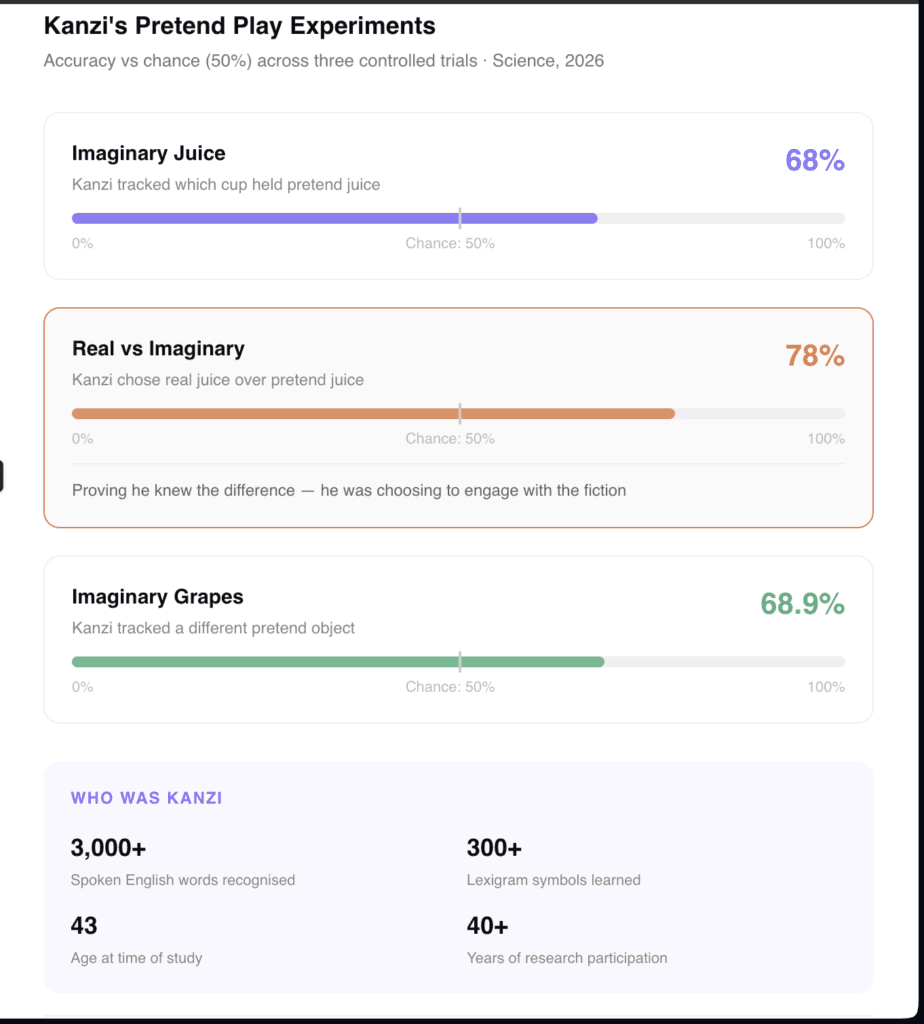
Task: Select the orange 78% accuracy value
Action: click(815, 355)
